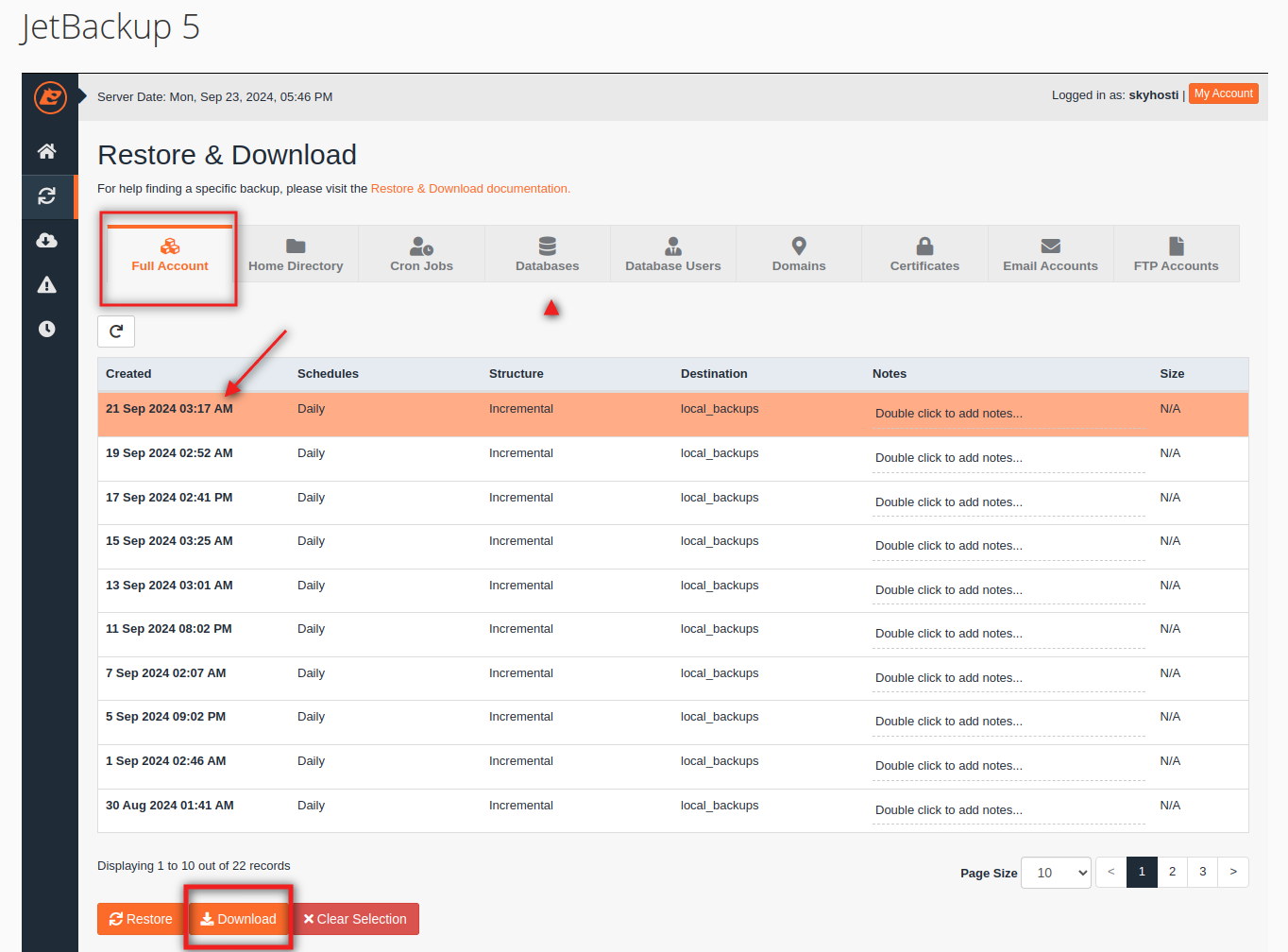The image size is (1288, 952).
Task: Open My Account button
Action: point(1224,93)
